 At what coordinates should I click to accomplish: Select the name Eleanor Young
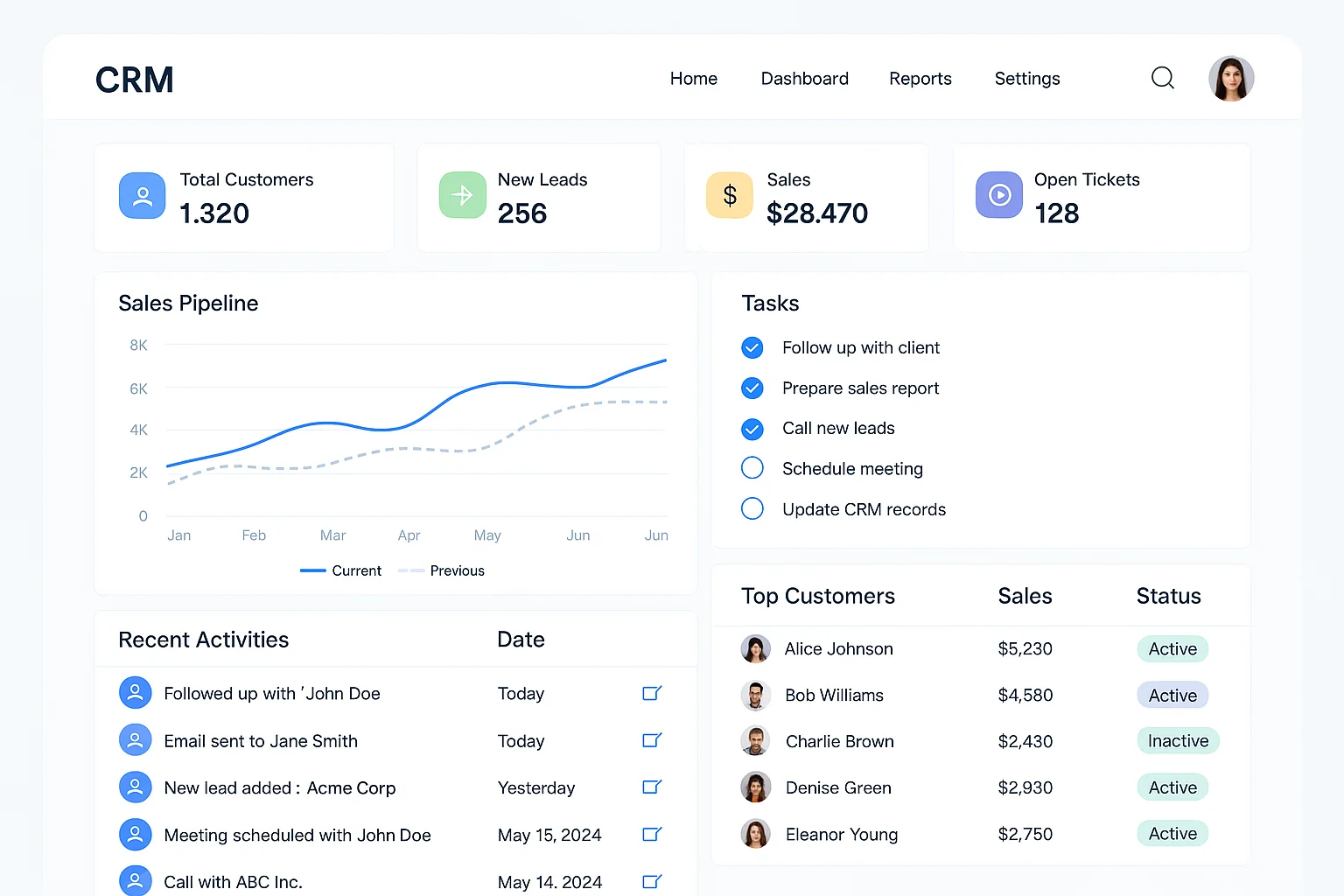coord(842,834)
